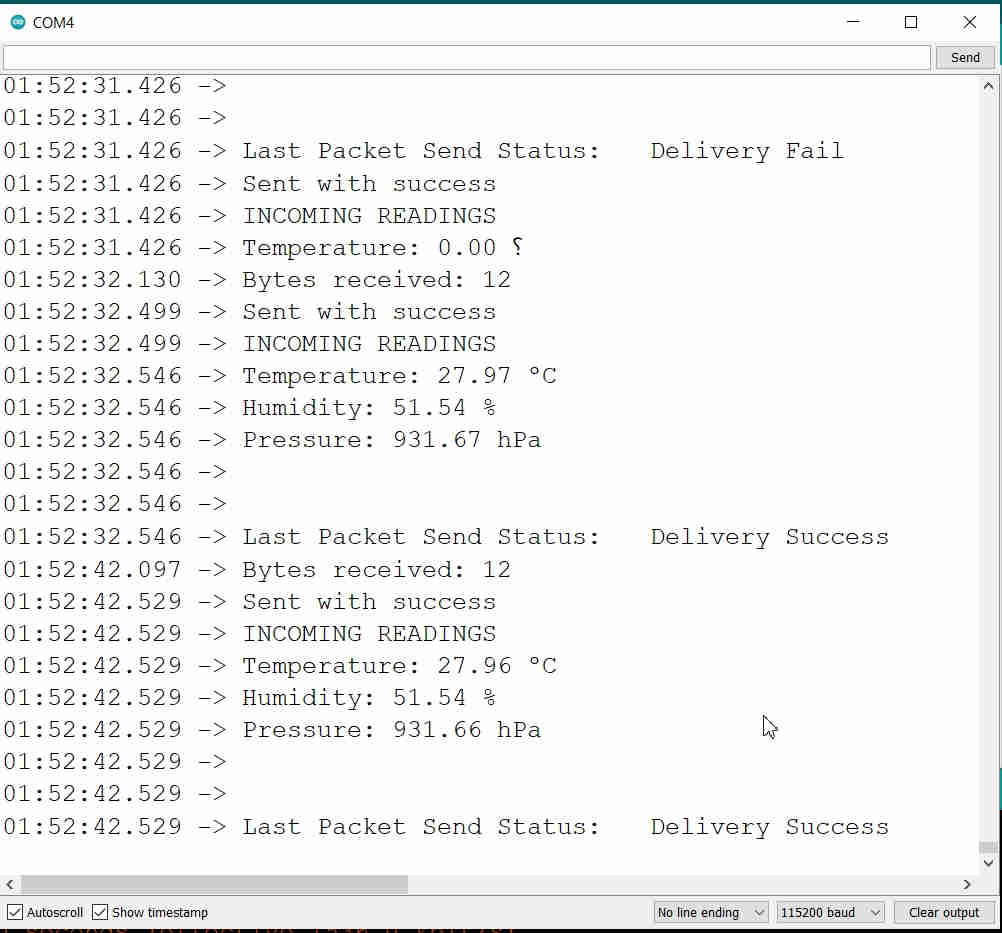The height and width of the screenshot is (933, 1002).
Task: Click 'Humidity: 51.54 %' at 01:52:42.529
Action: point(369,698)
